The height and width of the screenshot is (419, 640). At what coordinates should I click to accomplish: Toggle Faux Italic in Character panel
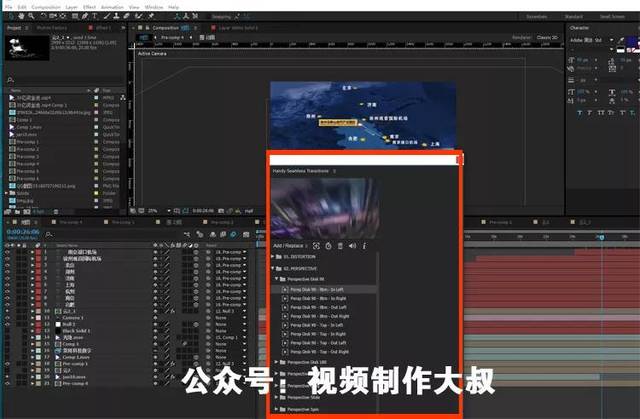coord(590,113)
